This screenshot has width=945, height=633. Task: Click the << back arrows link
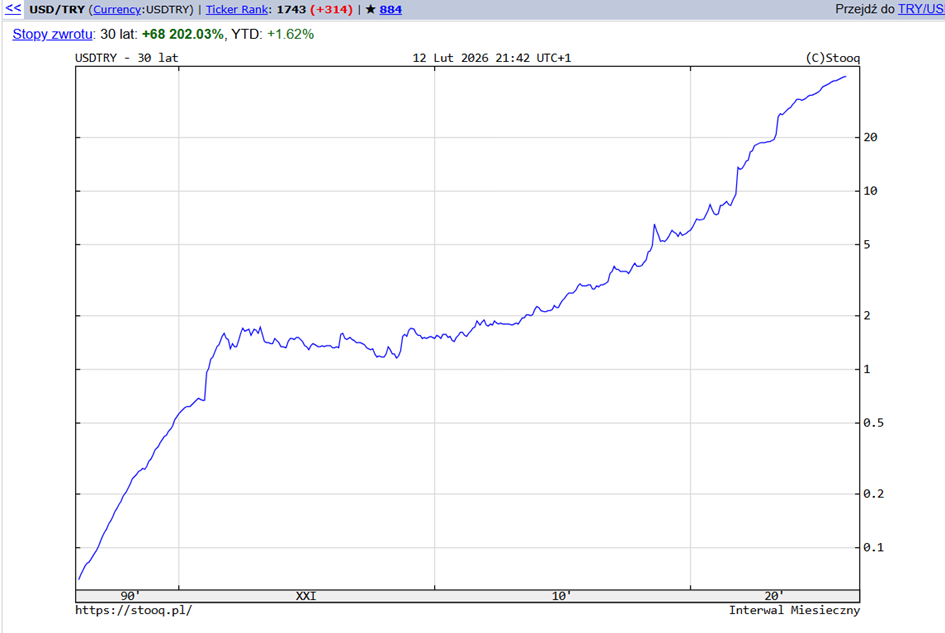point(13,9)
